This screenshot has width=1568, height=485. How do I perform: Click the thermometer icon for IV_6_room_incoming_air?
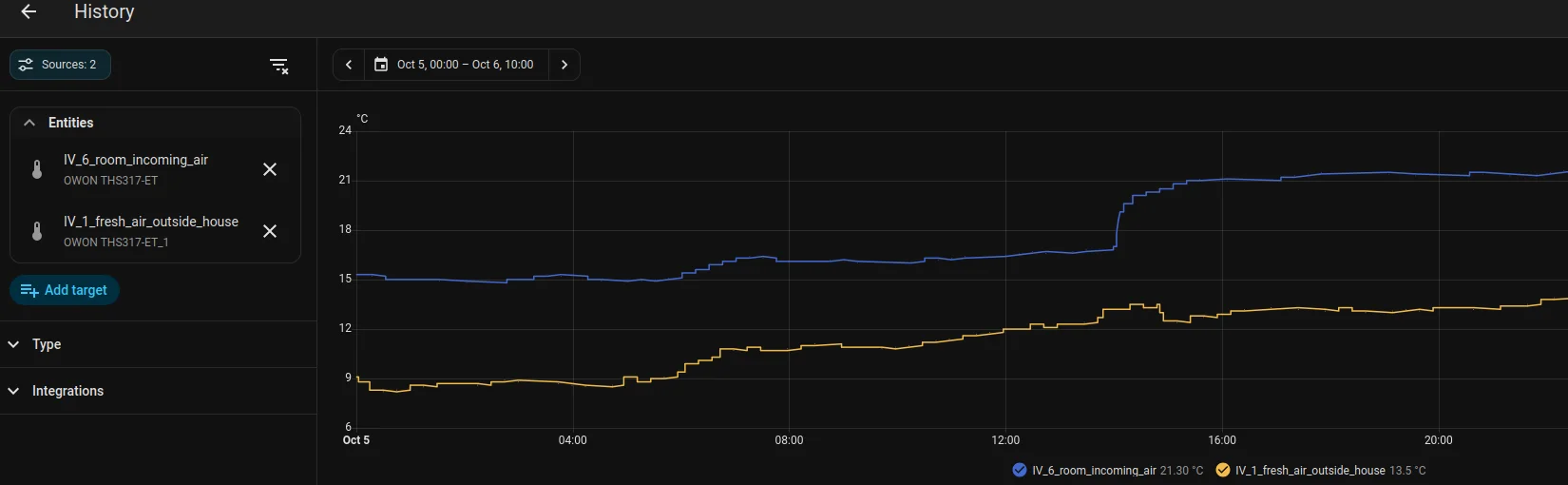pyautogui.click(x=37, y=169)
